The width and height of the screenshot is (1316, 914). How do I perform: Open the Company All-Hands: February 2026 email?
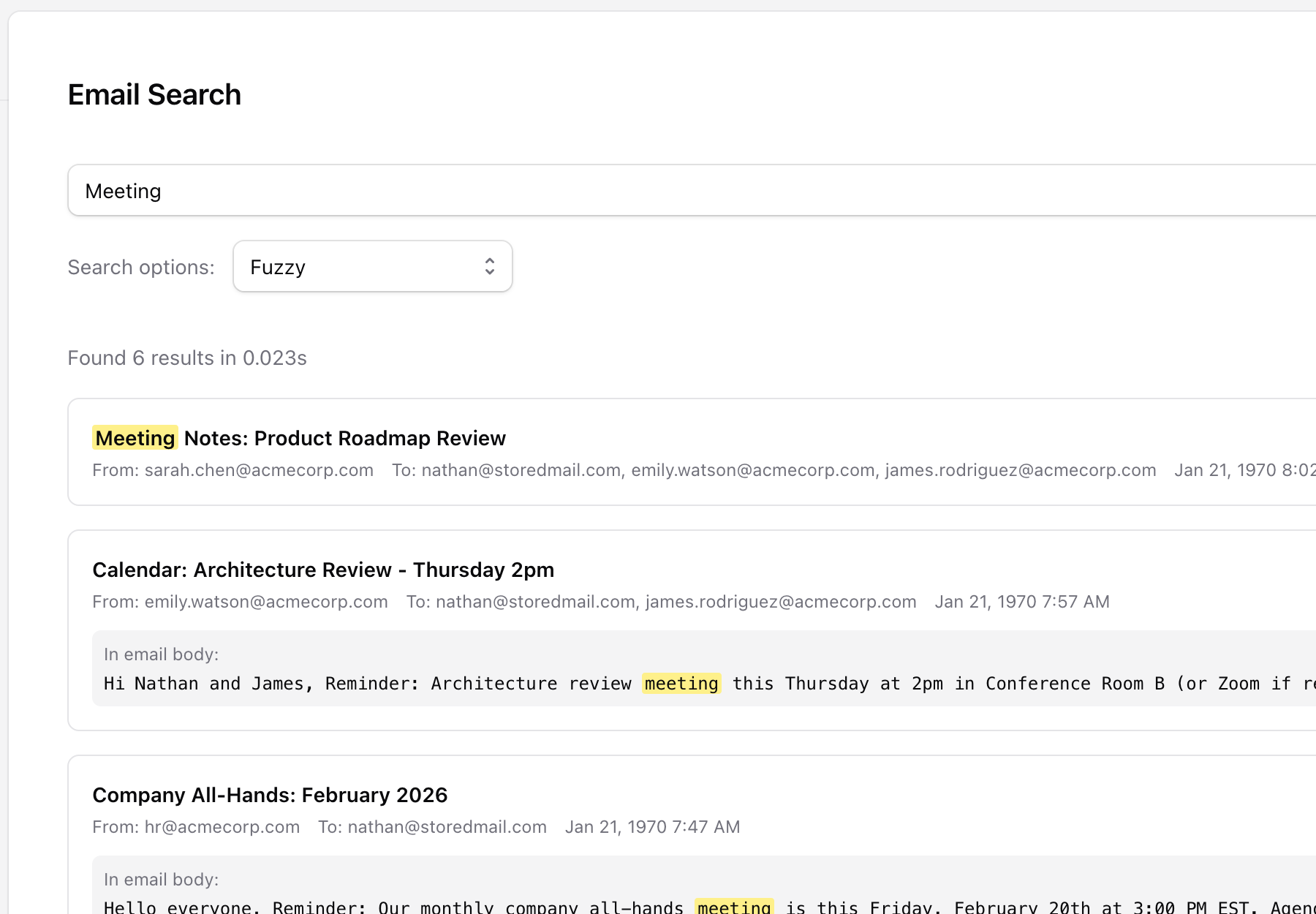(269, 795)
